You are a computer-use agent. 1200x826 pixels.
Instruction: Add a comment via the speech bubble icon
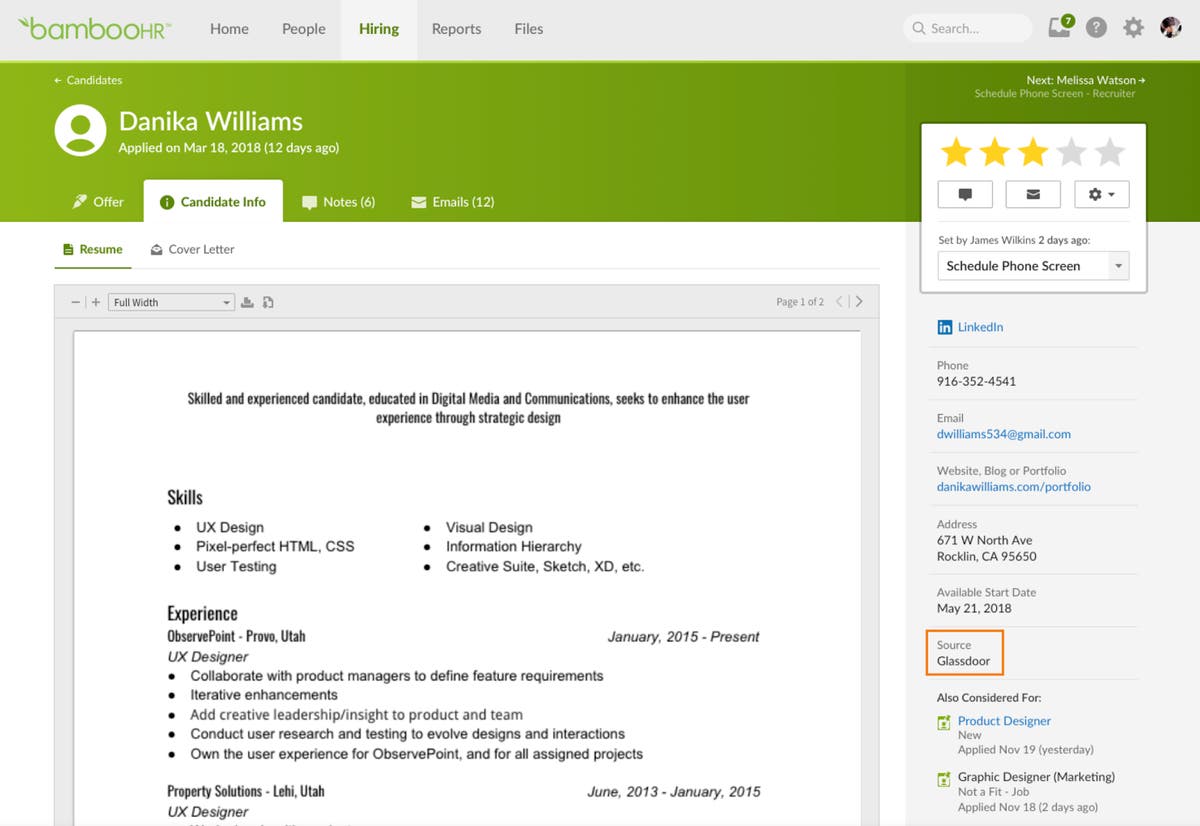964,194
